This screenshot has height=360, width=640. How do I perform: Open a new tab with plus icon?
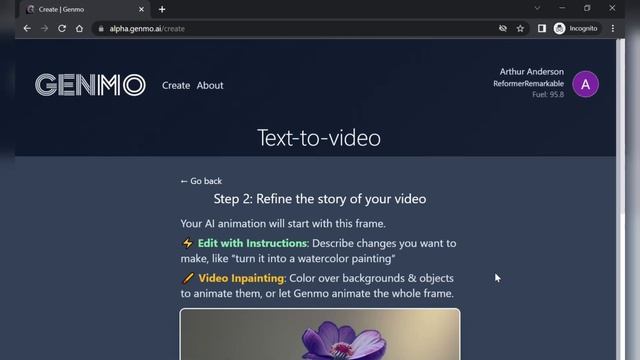(162, 9)
